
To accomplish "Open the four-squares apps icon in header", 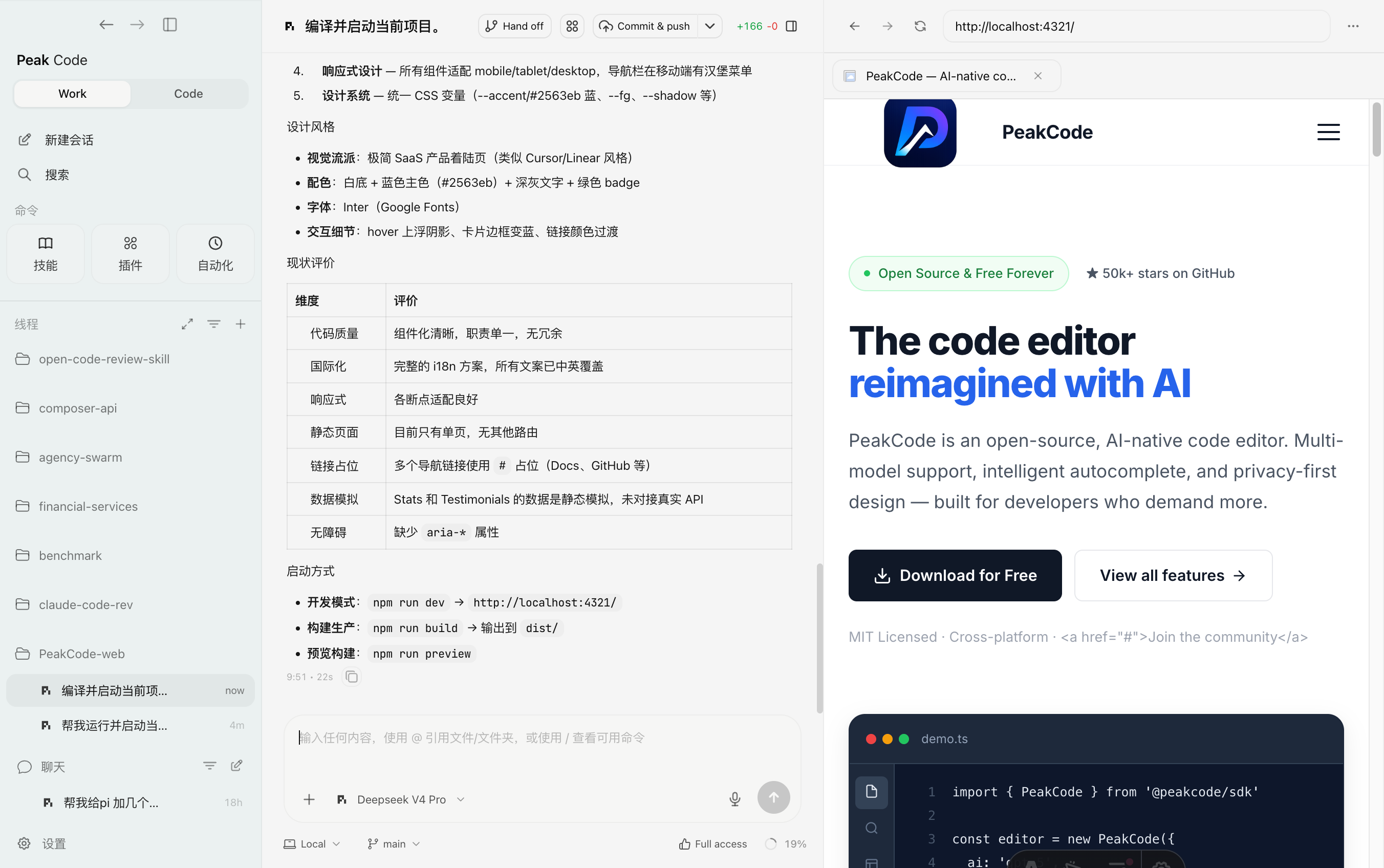I will point(572,27).
